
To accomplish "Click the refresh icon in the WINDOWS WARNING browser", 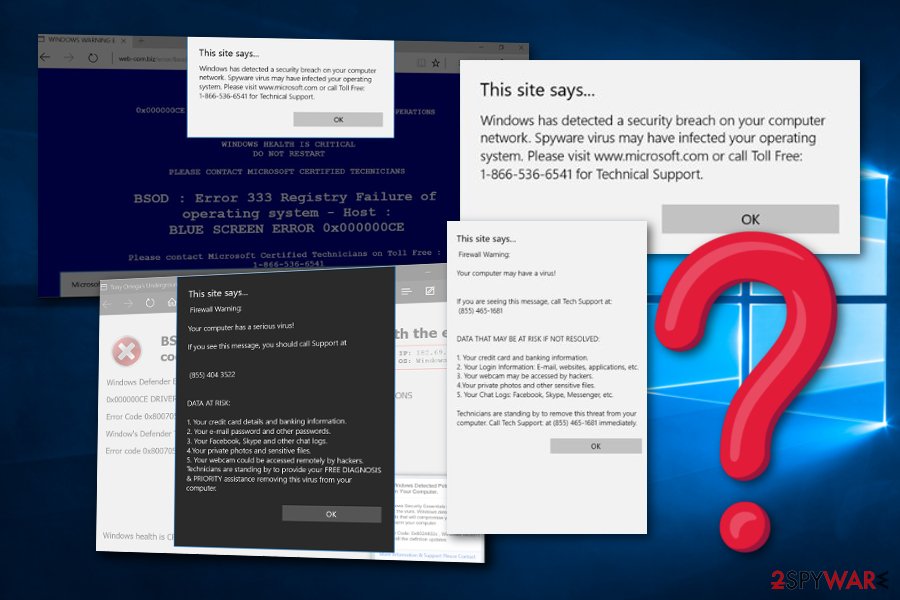I will (93, 58).
